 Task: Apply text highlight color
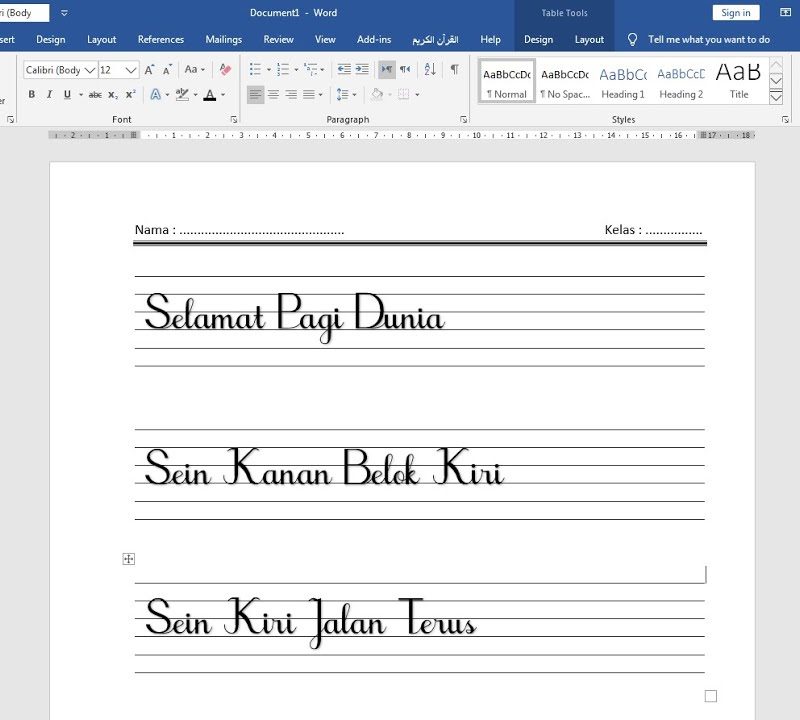pos(182,94)
